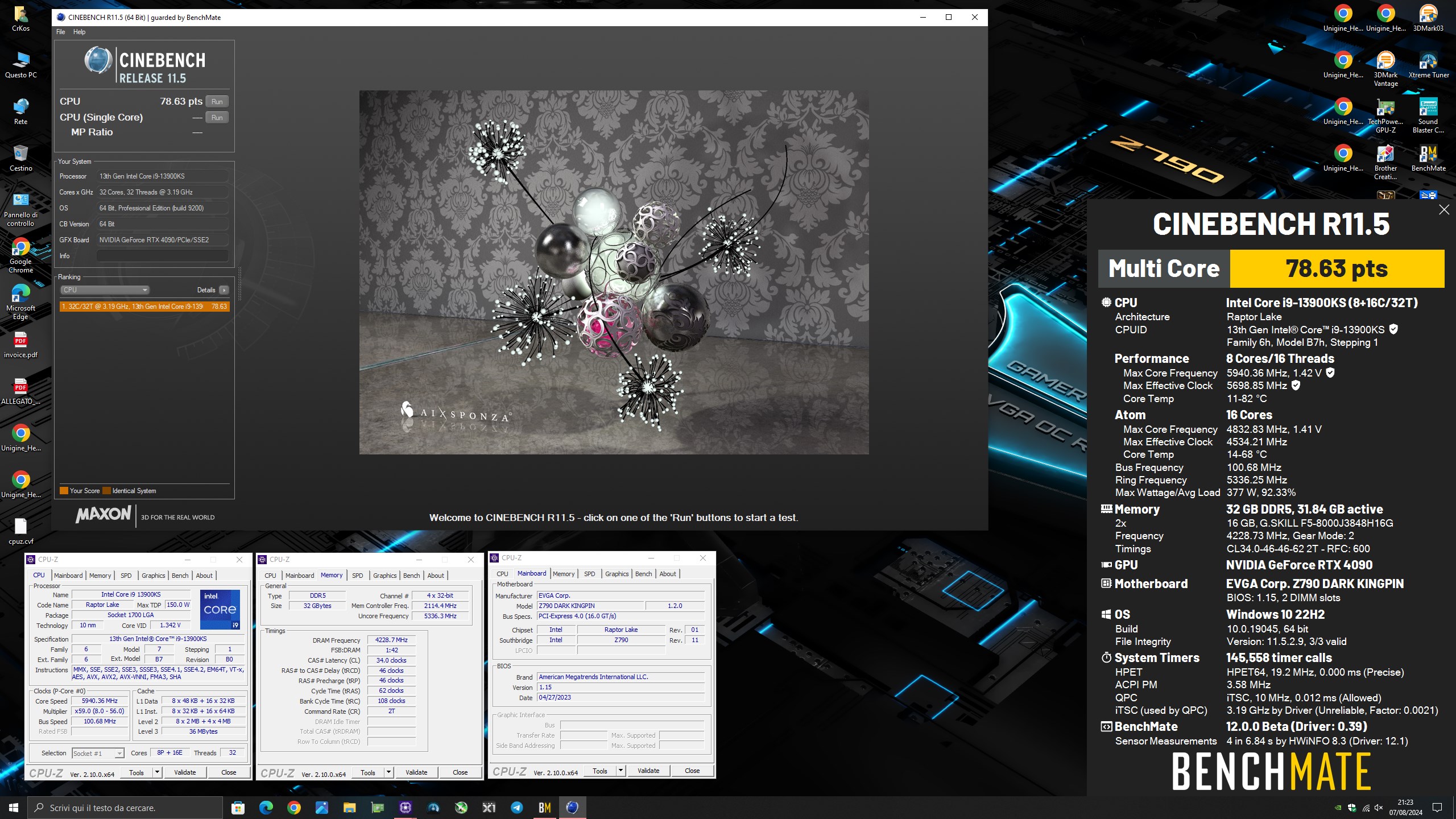Open Memory tab in Mainboard CPU-Z window
1456x819 pixels.
coord(564,574)
